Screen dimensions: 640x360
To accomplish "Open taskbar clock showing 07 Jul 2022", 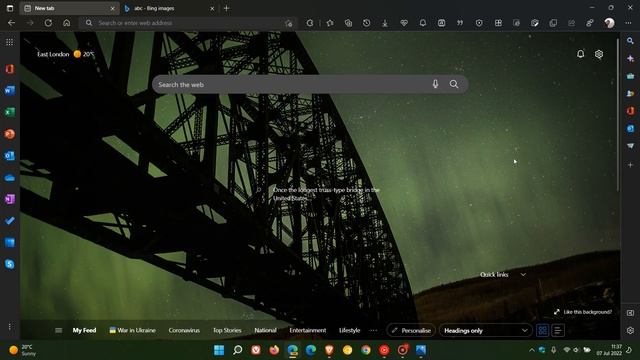I will click(609, 350).
